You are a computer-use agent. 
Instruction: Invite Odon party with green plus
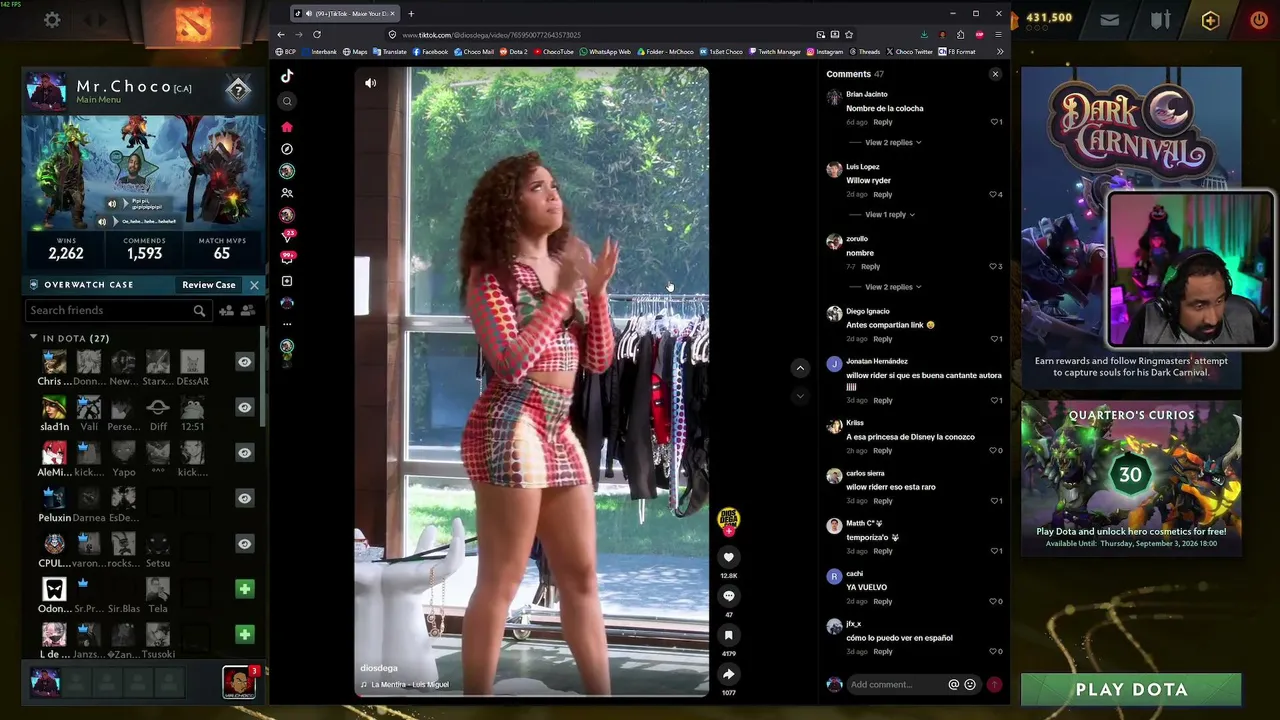click(x=244, y=589)
